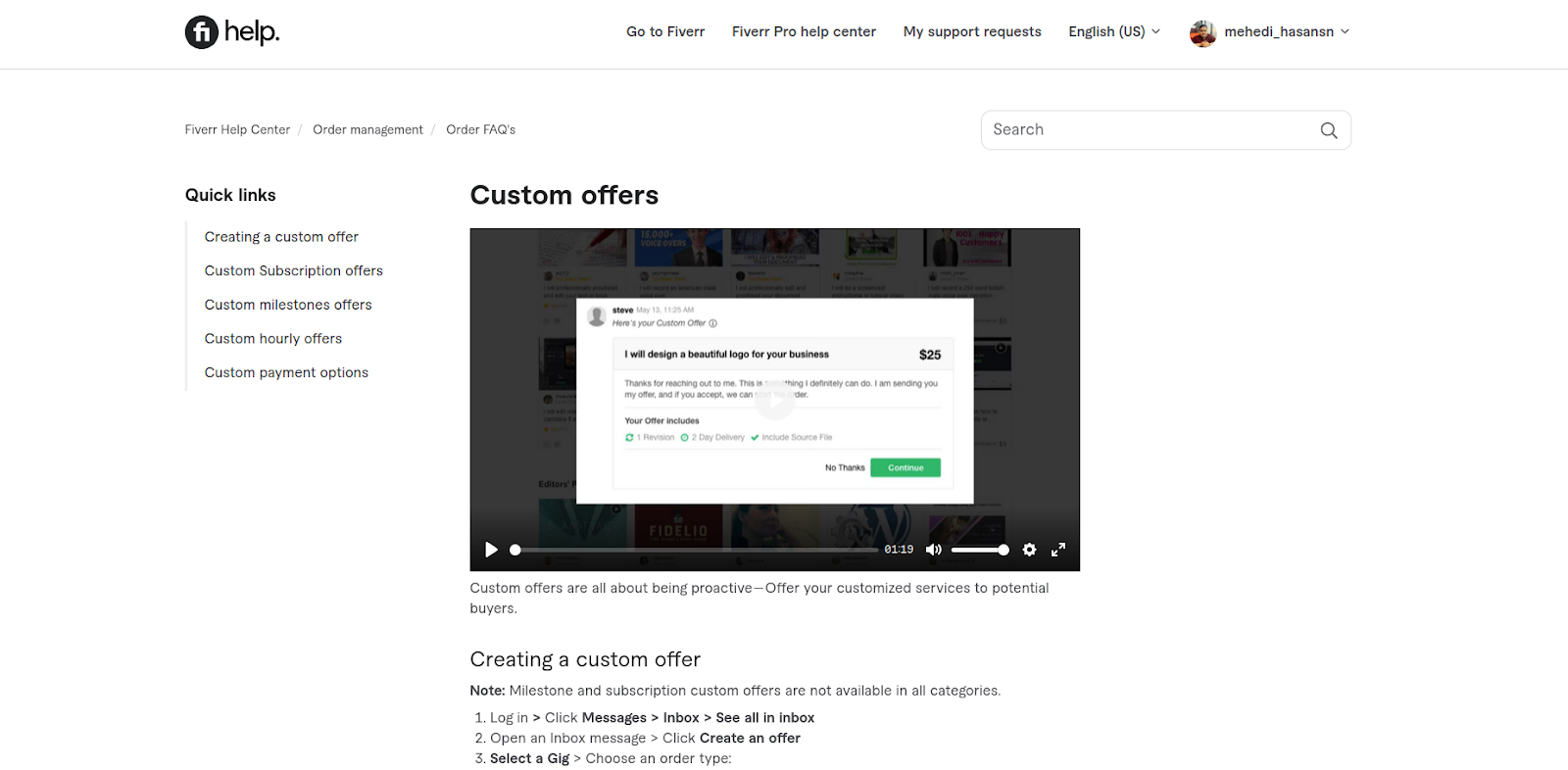
Task: Jump to Creating a custom offer
Action: [281, 237]
